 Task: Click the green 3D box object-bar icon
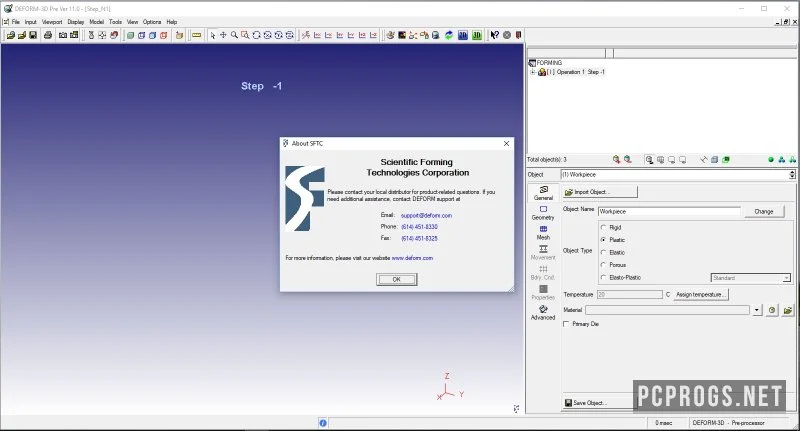726,160
